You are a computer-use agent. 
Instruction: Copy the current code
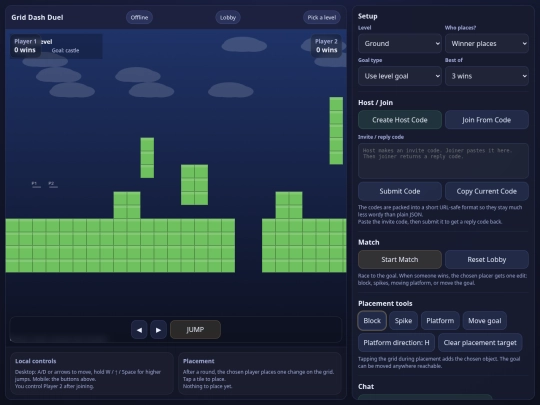487,191
